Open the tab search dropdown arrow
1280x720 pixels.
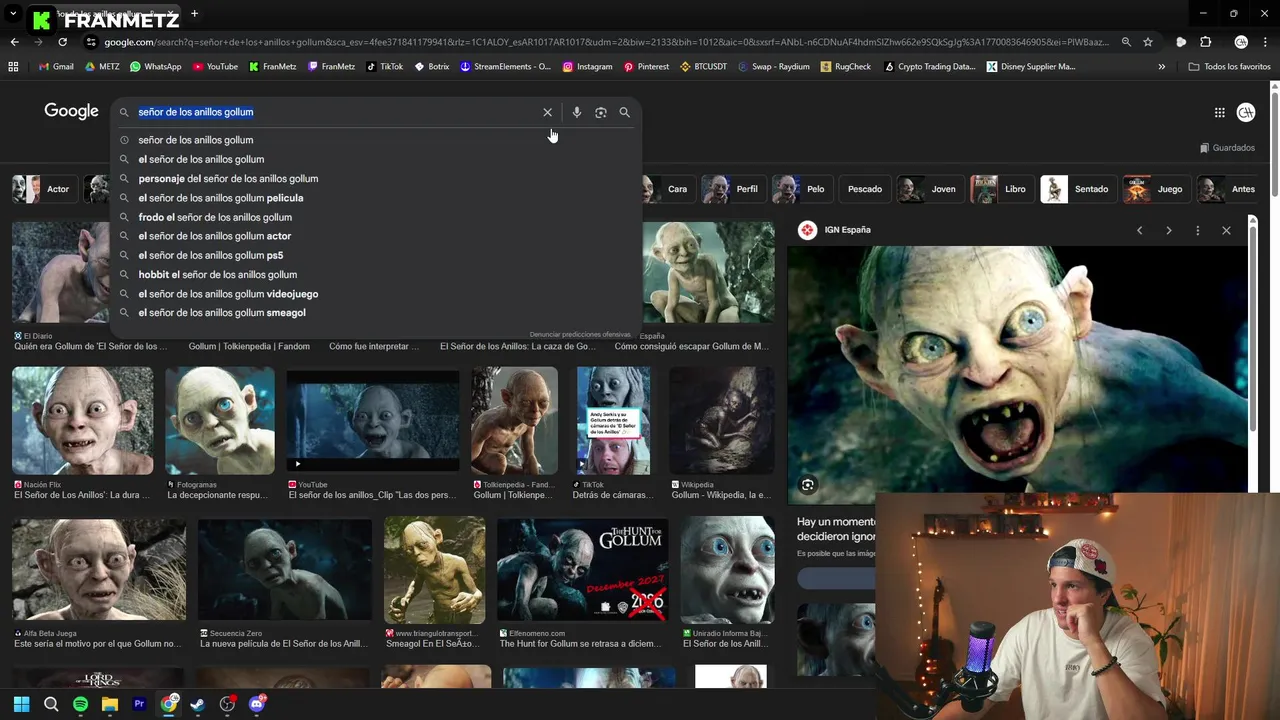point(13,14)
